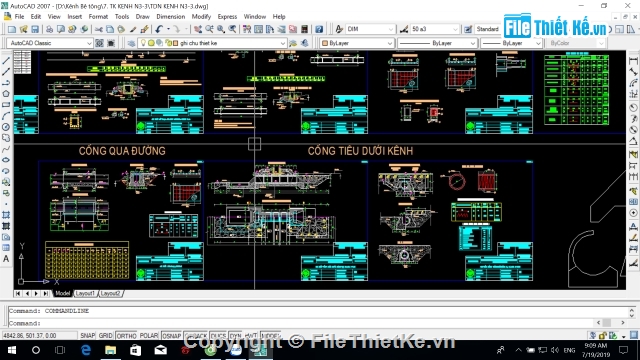Image resolution: width=640 pixels, height=360 pixels.
Task: Select the Polyline tool in Draw toolbar
Action: tap(6, 83)
